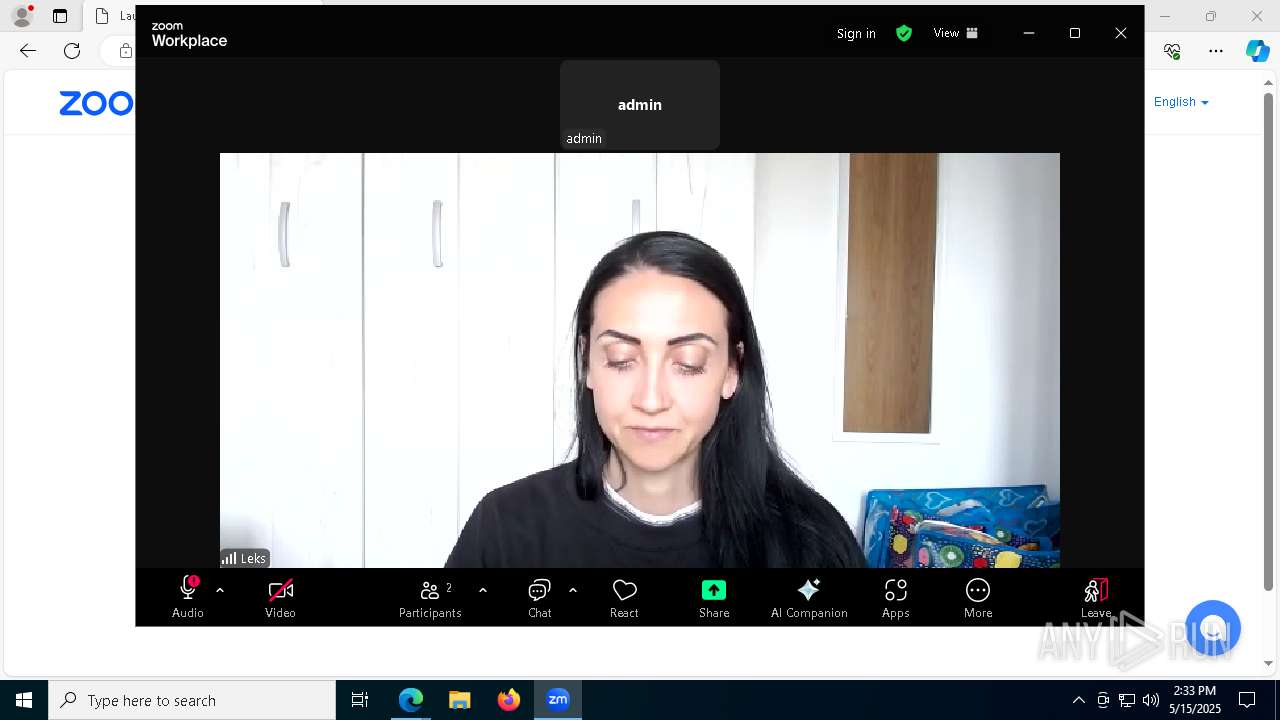
Task: Open Task View on the taskbar
Action: [360, 700]
